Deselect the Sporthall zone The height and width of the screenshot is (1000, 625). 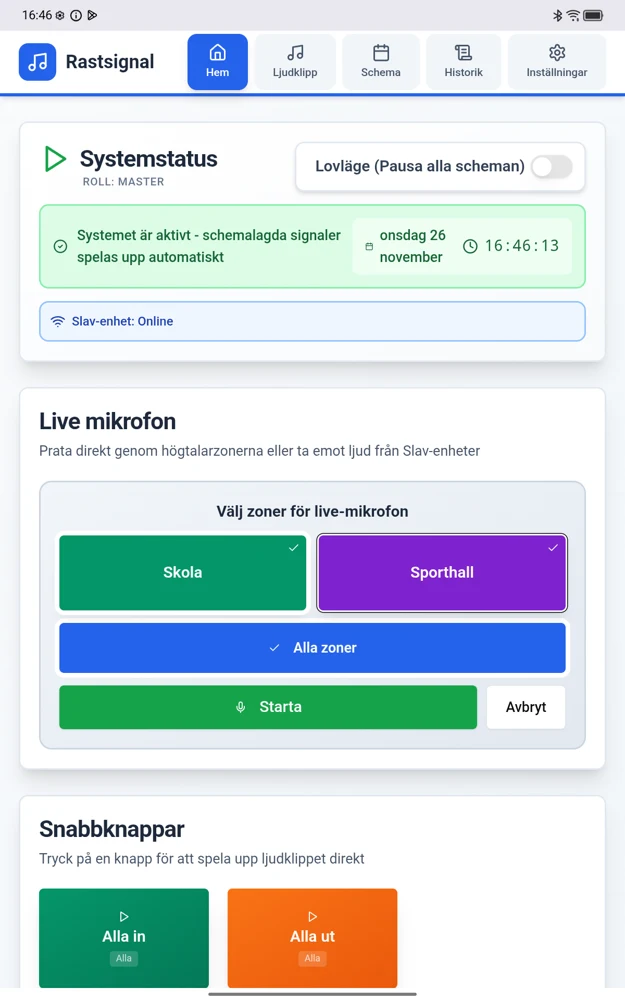(442, 573)
